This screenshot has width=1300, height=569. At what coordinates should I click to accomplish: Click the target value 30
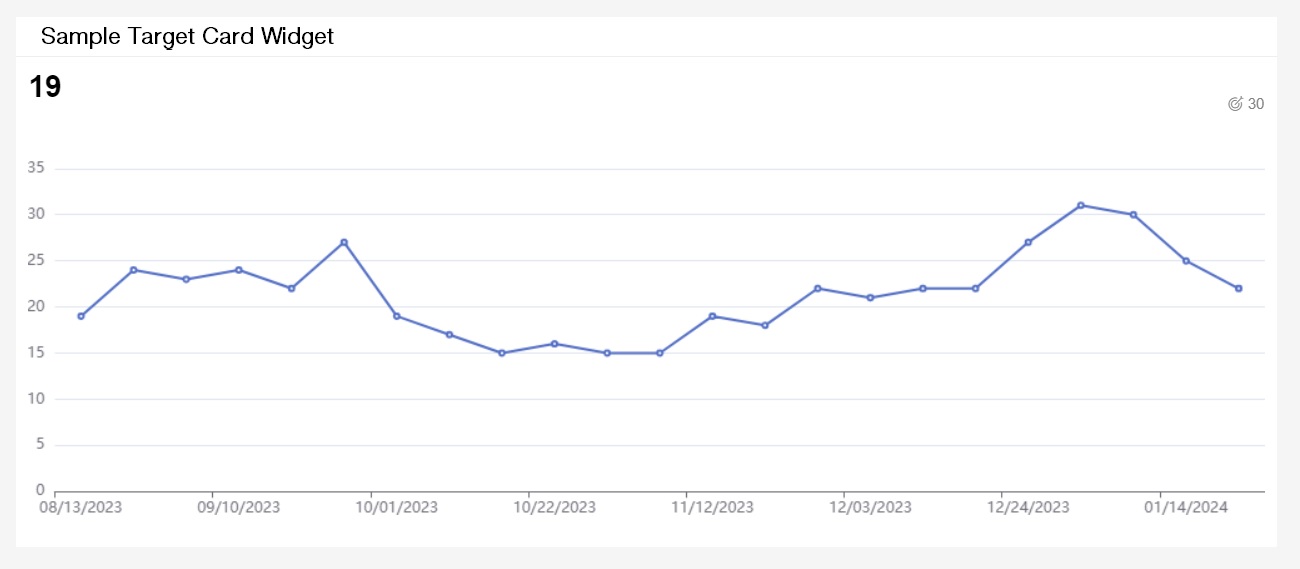[x=1256, y=104]
